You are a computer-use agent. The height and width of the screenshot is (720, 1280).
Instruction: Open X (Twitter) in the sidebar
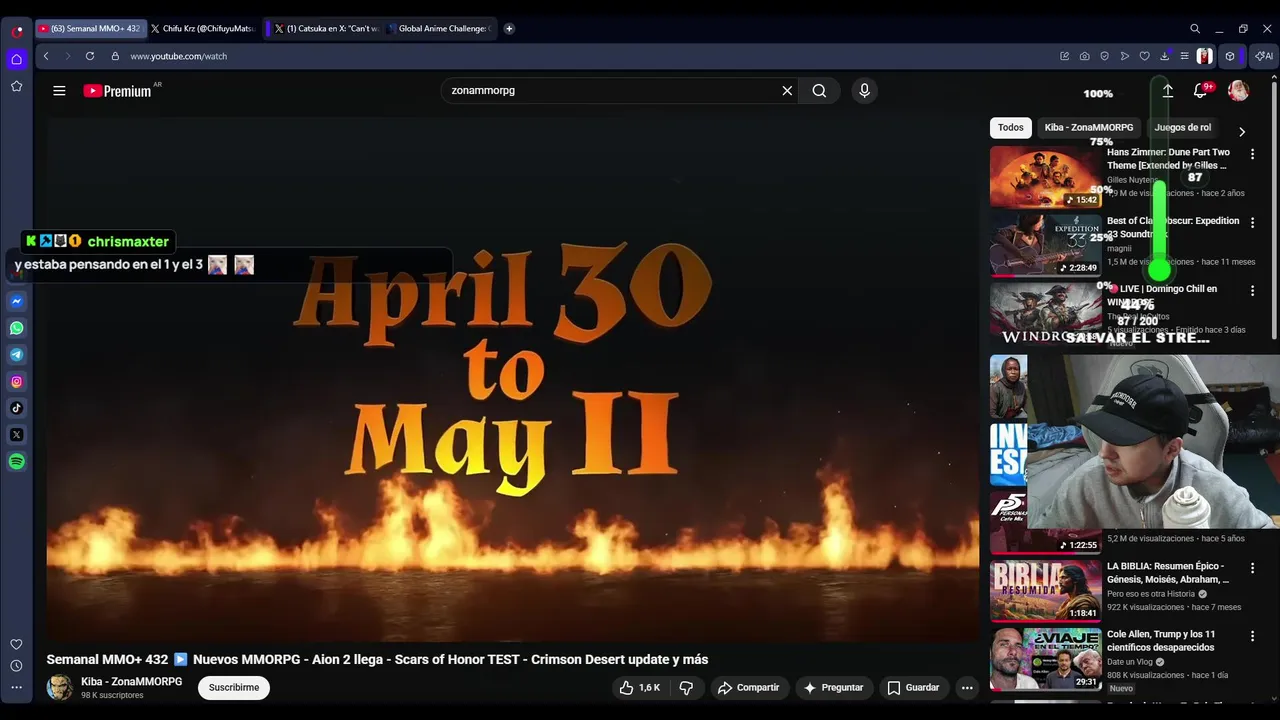[x=17, y=435]
